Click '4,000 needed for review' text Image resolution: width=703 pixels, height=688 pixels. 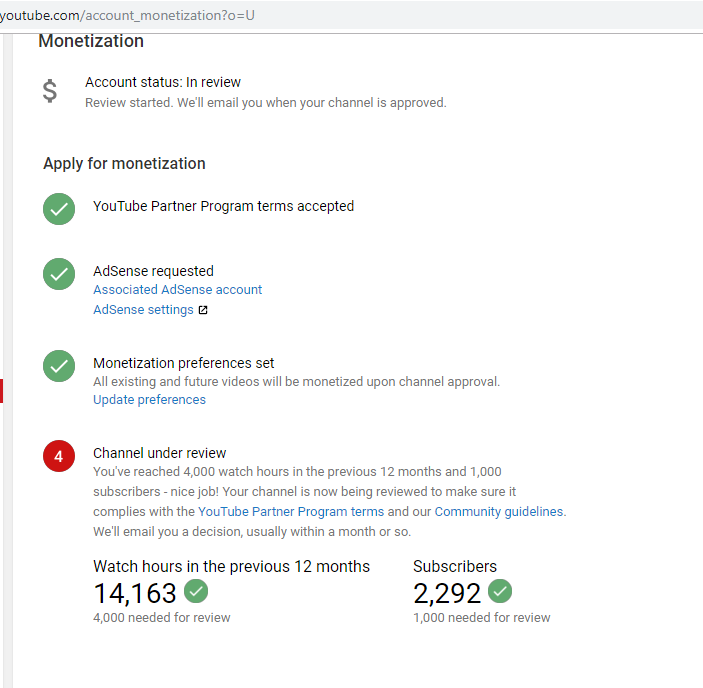click(162, 618)
